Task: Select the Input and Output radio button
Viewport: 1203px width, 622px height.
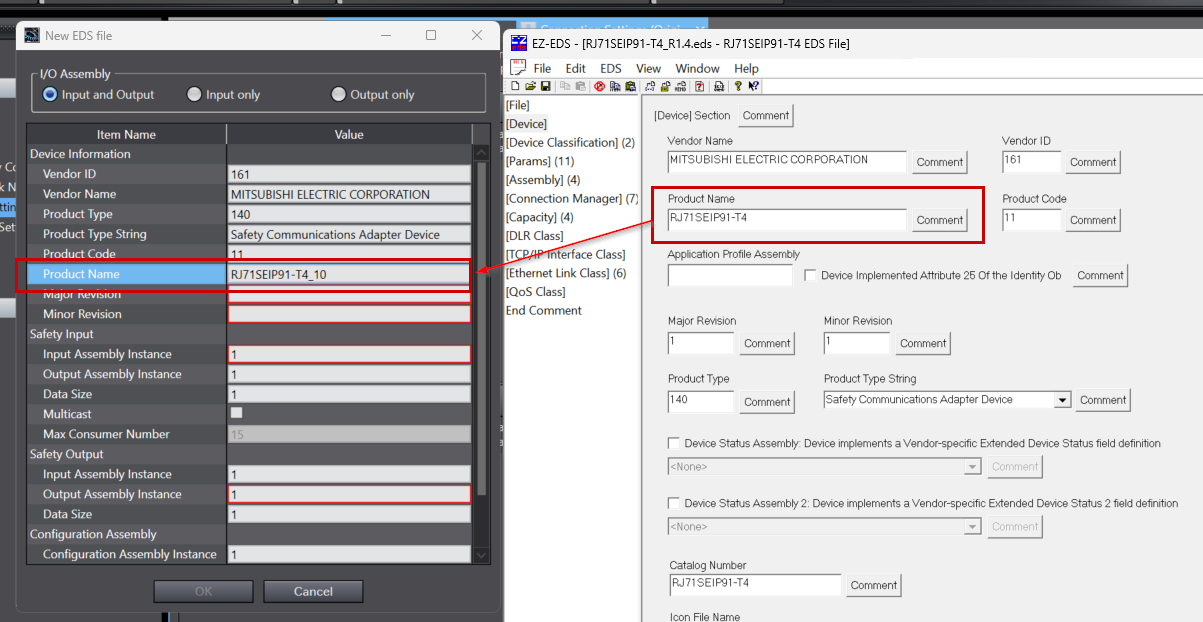Action: 50,94
